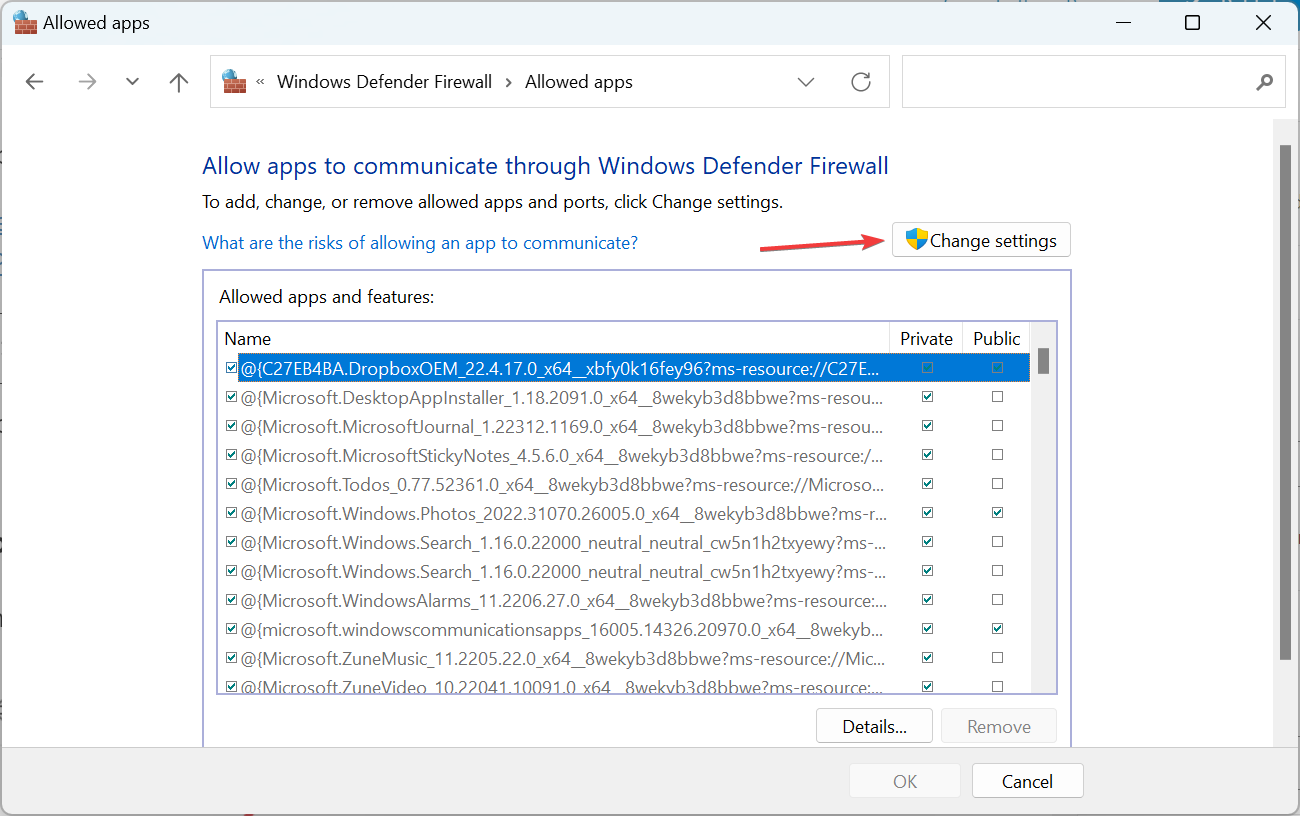This screenshot has height=816, width=1300.
Task: Maximize the Allowed apps window
Action: 1192,23
